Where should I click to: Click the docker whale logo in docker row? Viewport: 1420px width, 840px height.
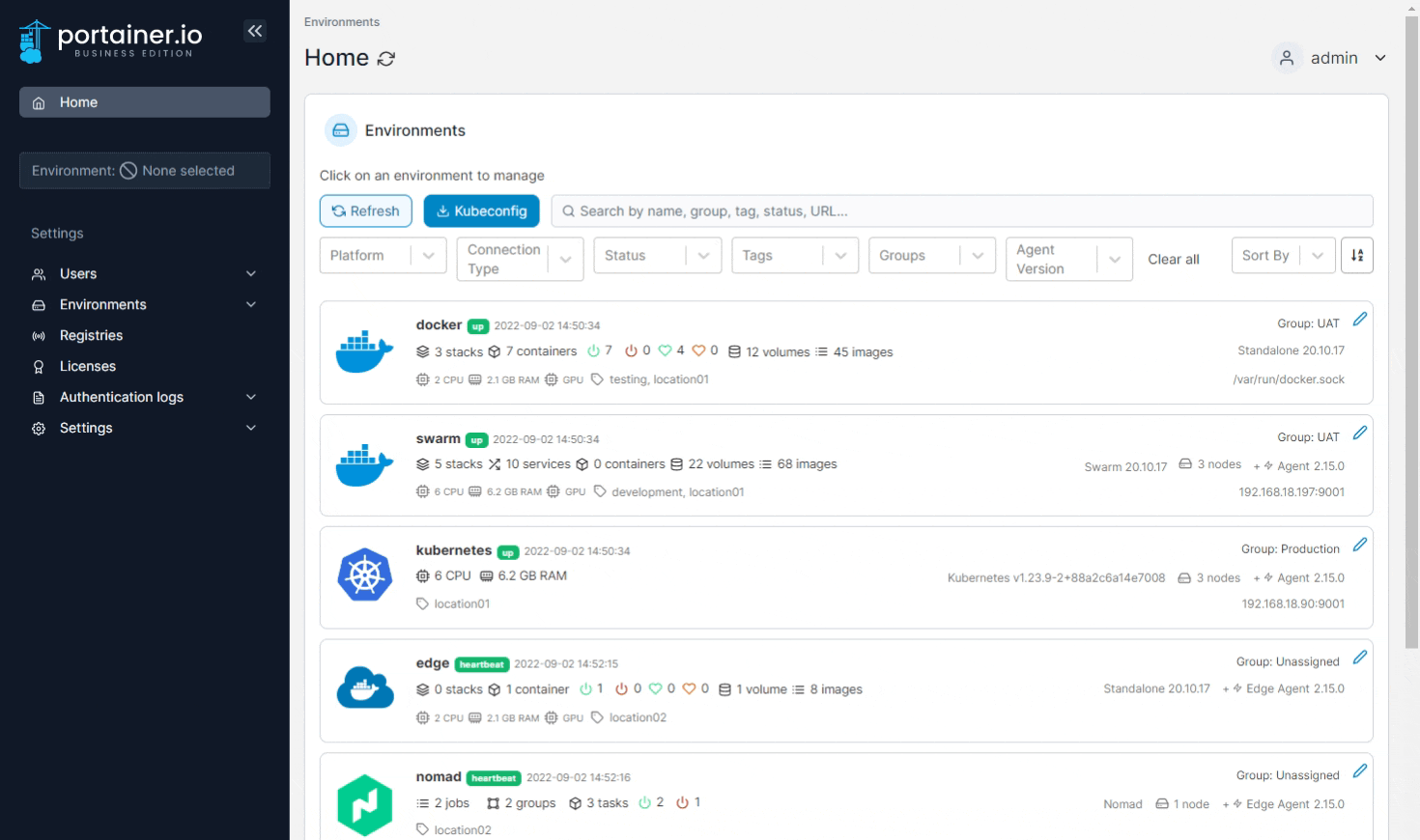pyautogui.click(x=364, y=351)
